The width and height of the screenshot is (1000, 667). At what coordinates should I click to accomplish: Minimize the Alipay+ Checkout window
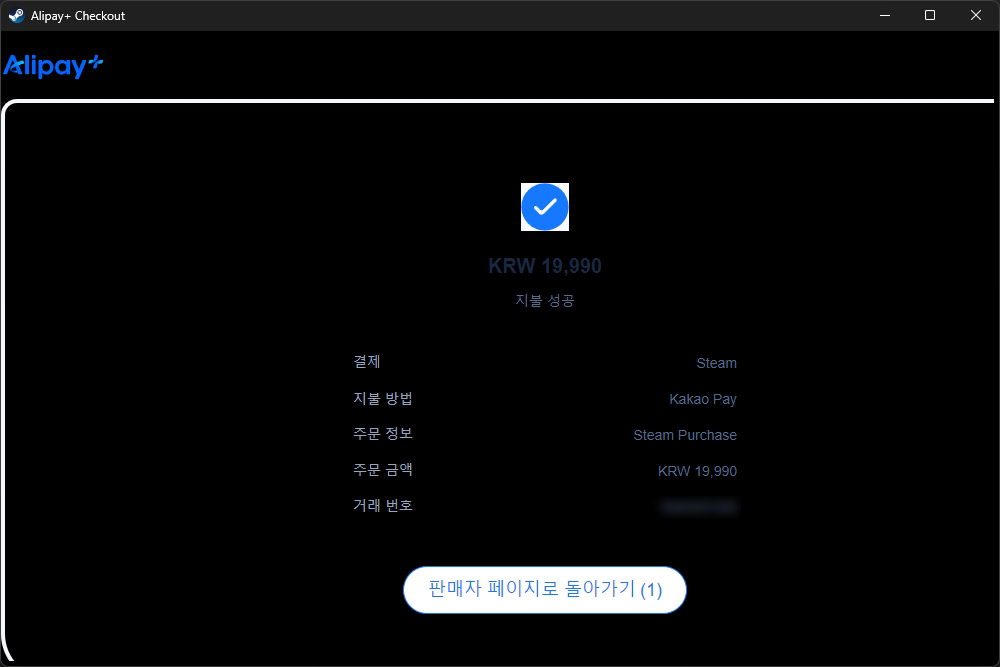[x=885, y=15]
